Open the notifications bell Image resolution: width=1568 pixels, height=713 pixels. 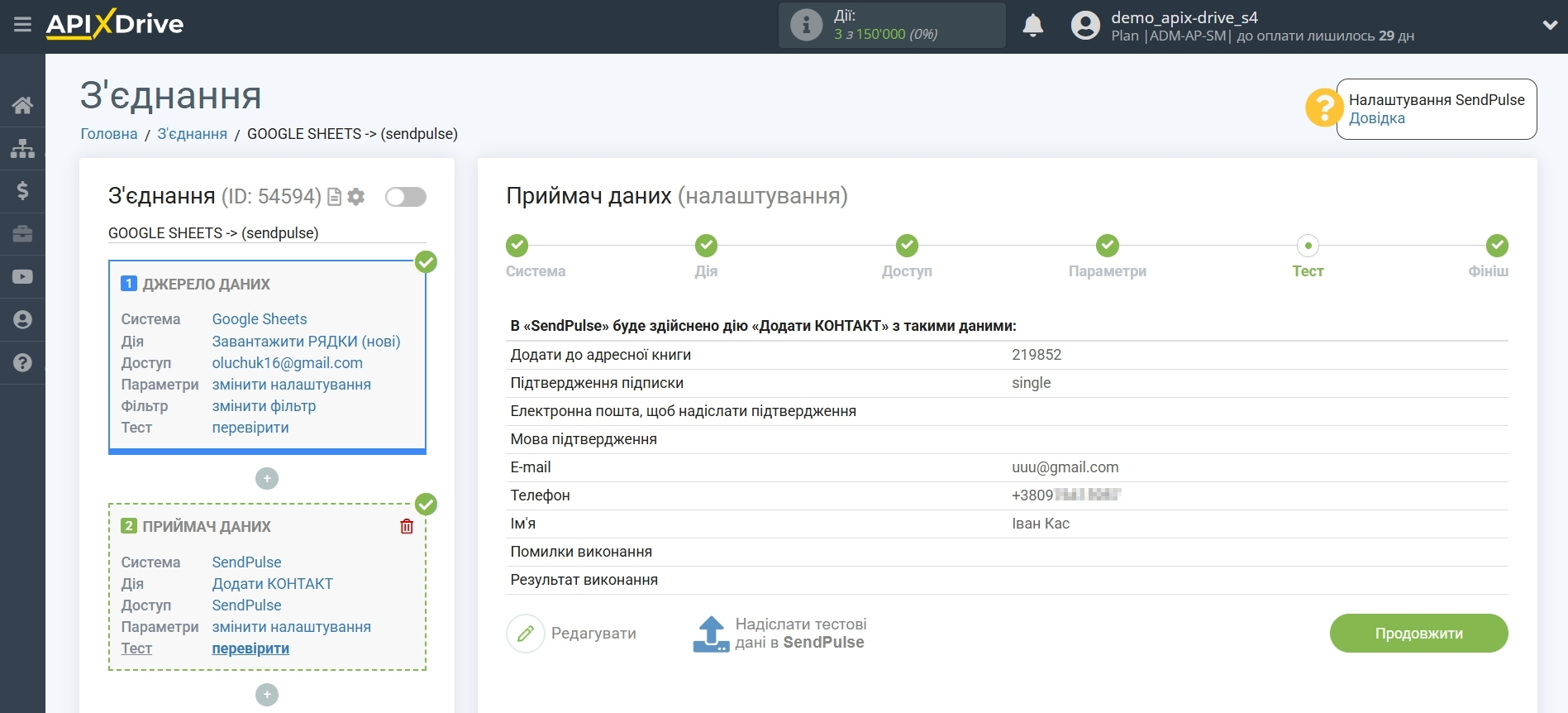point(1032,26)
